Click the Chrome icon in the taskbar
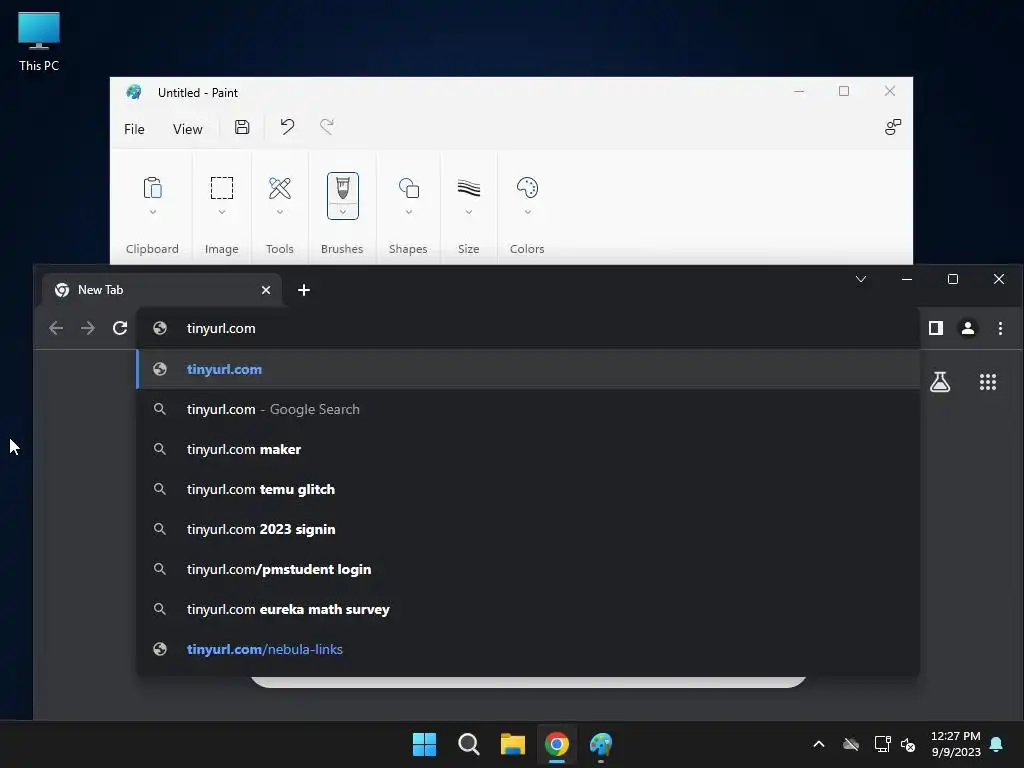Image resolution: width=1024 pixels, height=768 pixels. click(x=556, y=744)
